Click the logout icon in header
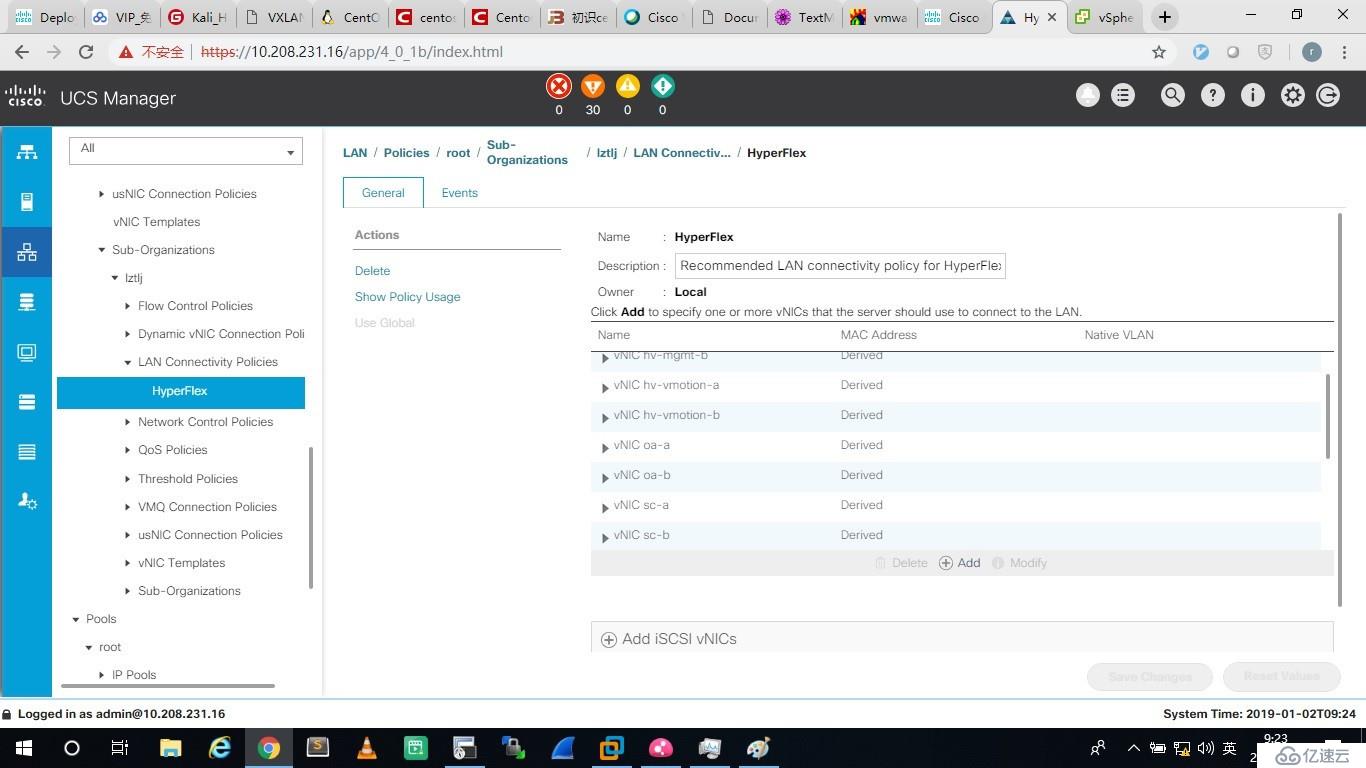The height and width of the screenshot is (768, 1366). coord(1328,95)
